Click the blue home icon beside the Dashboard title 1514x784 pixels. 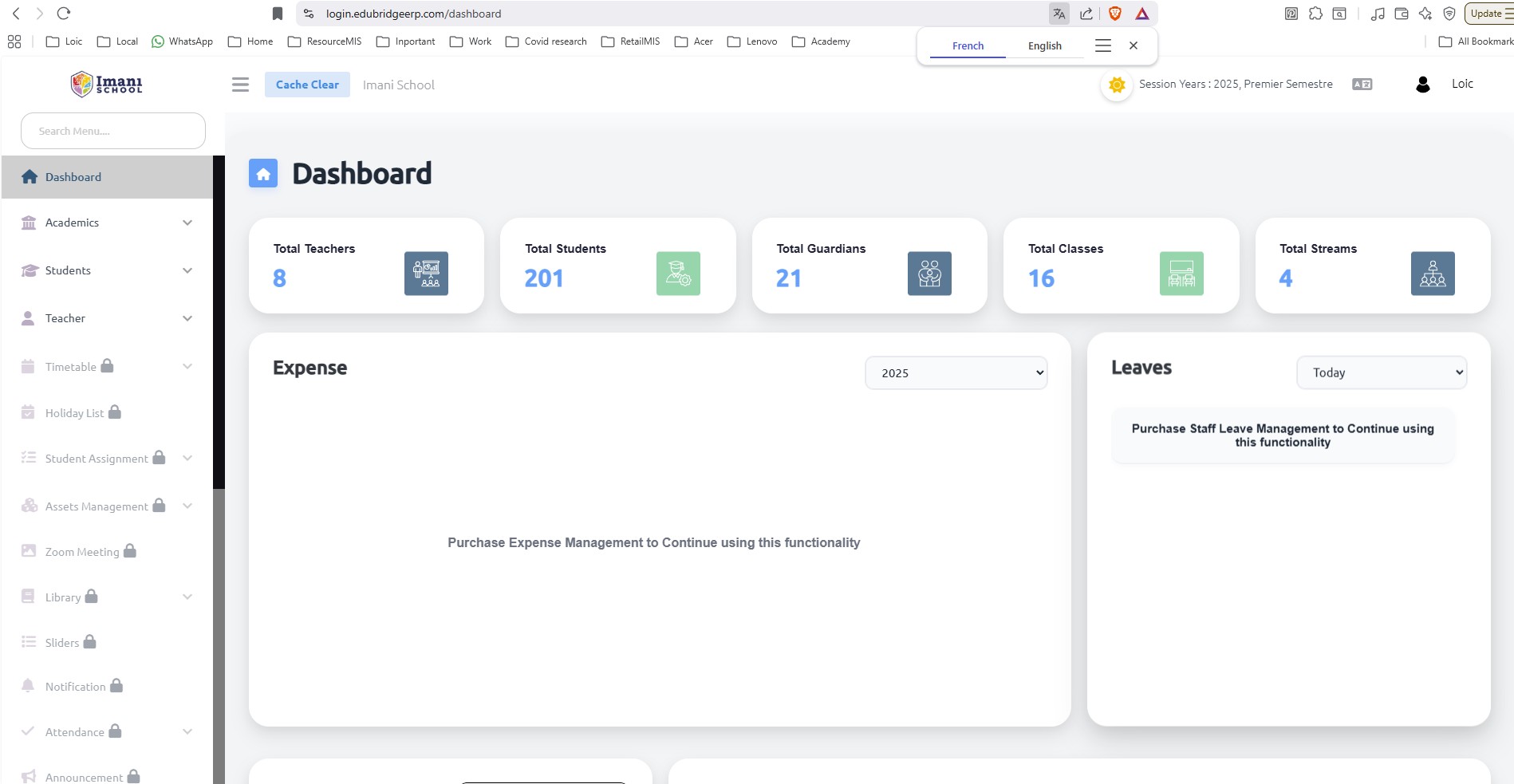point(263,174)
